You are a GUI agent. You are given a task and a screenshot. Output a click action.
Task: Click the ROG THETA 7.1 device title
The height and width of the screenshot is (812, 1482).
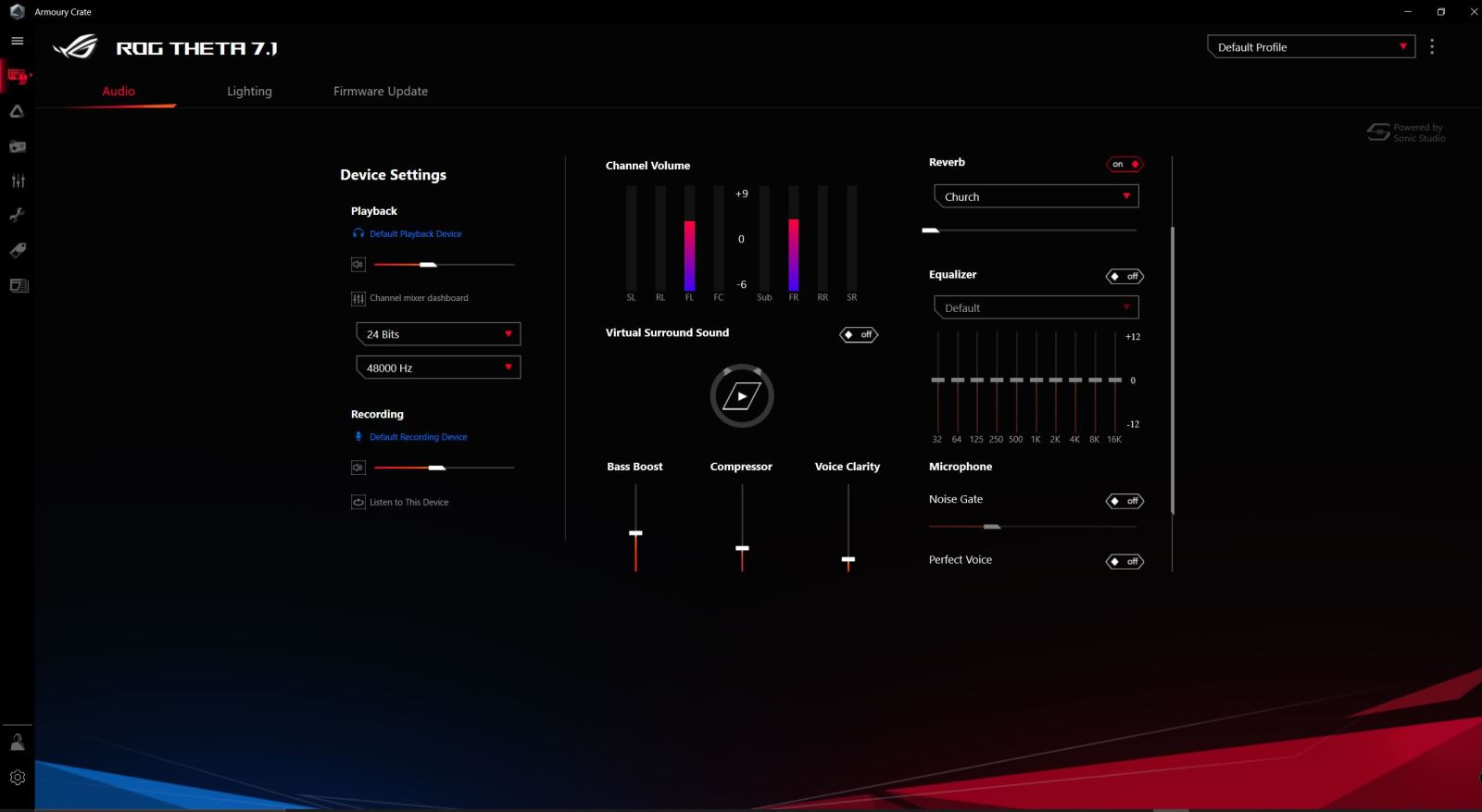click(x=196, y=48)
